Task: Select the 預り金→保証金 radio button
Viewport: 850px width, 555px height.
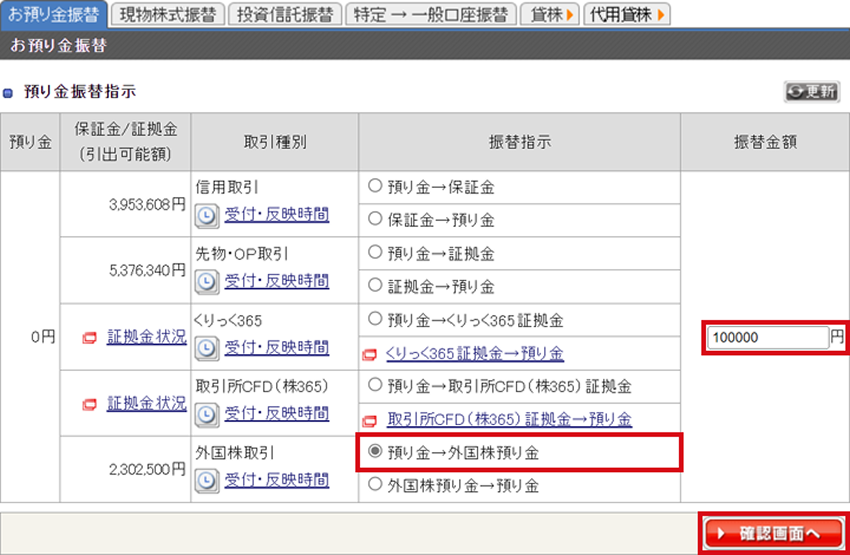Action: point(375,186)
